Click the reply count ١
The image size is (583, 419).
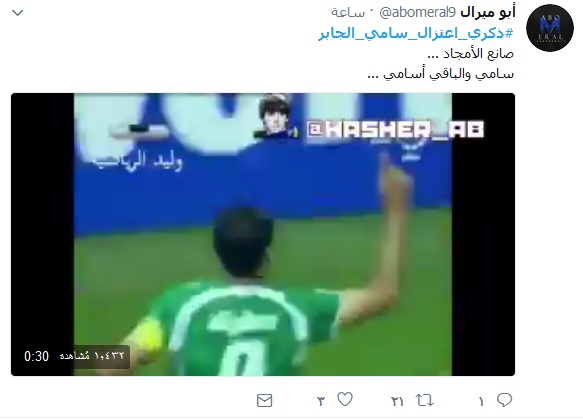(x=481, y=402)
